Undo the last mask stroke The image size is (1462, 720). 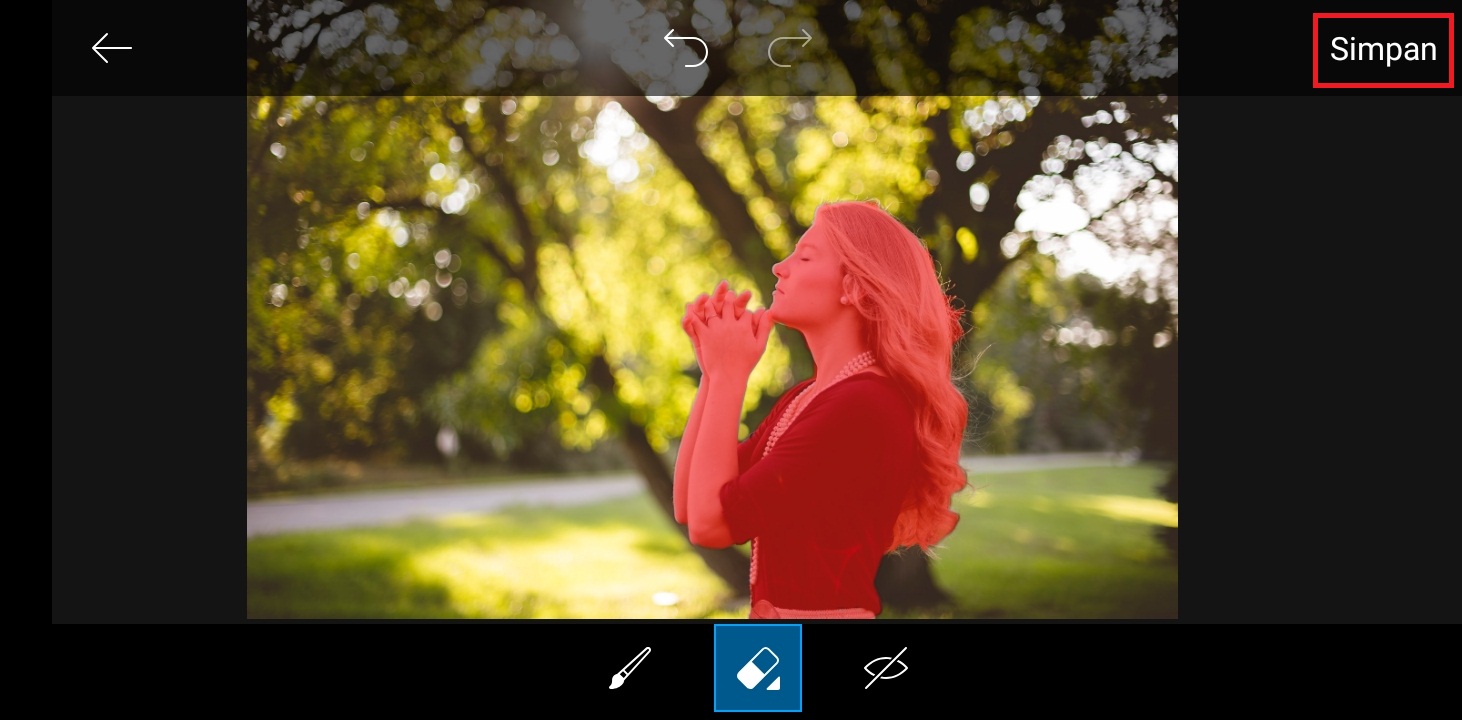pyautogui.click(x=686, y=48)
